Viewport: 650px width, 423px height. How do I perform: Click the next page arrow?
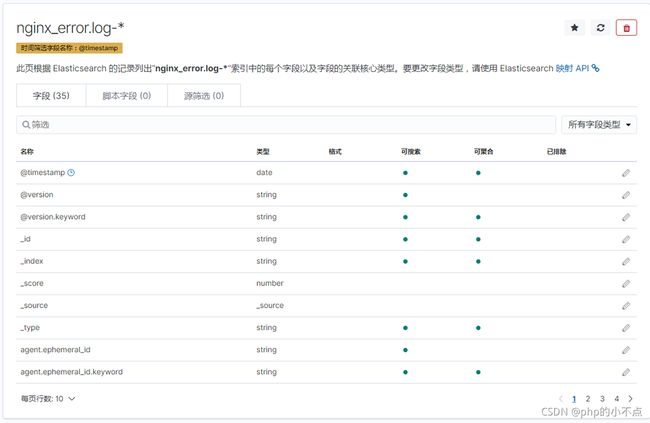coord(631,399)
